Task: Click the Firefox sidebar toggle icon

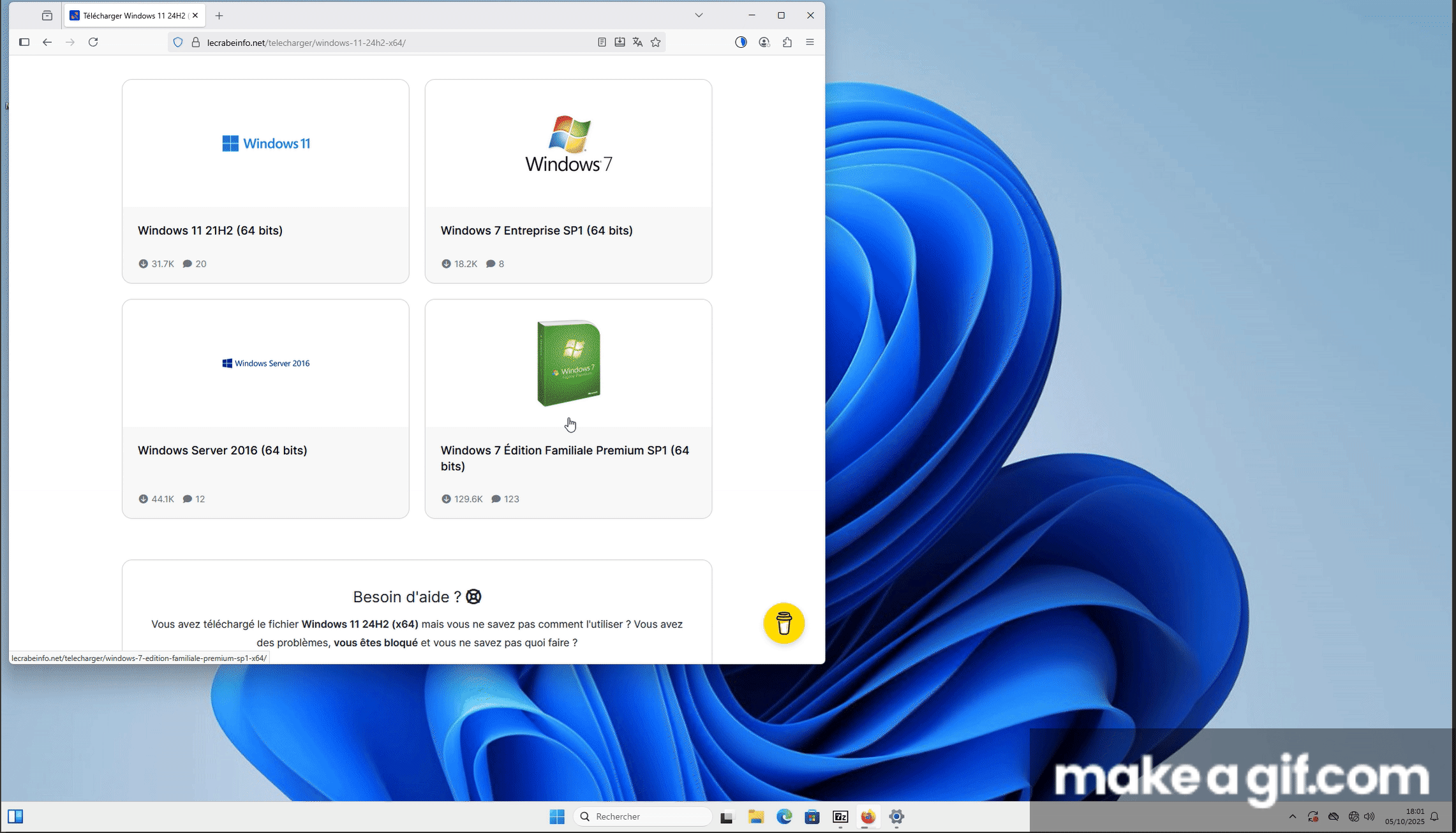Action: point(24,42)
